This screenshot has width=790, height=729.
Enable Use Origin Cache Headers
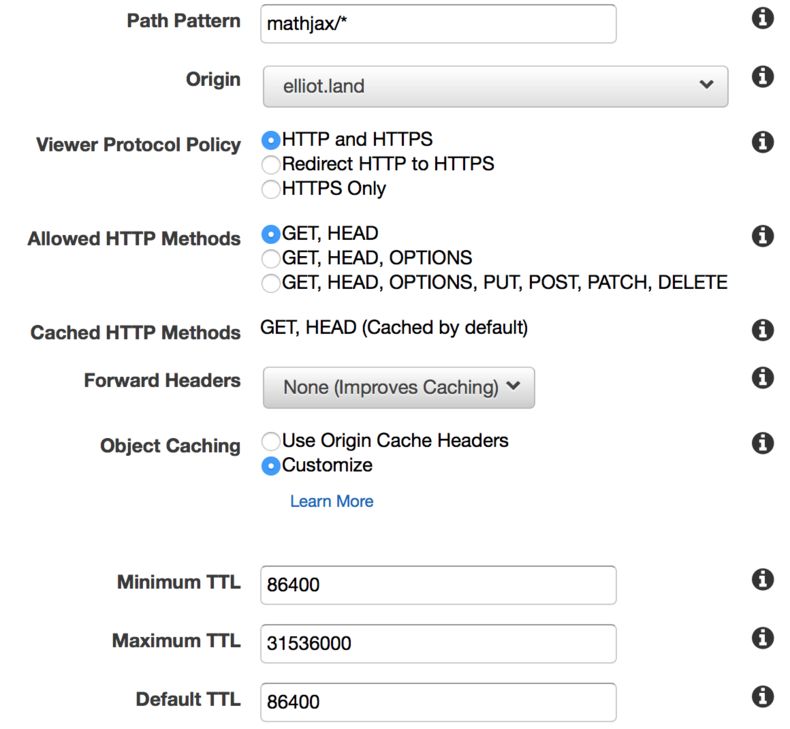(270, 441)
